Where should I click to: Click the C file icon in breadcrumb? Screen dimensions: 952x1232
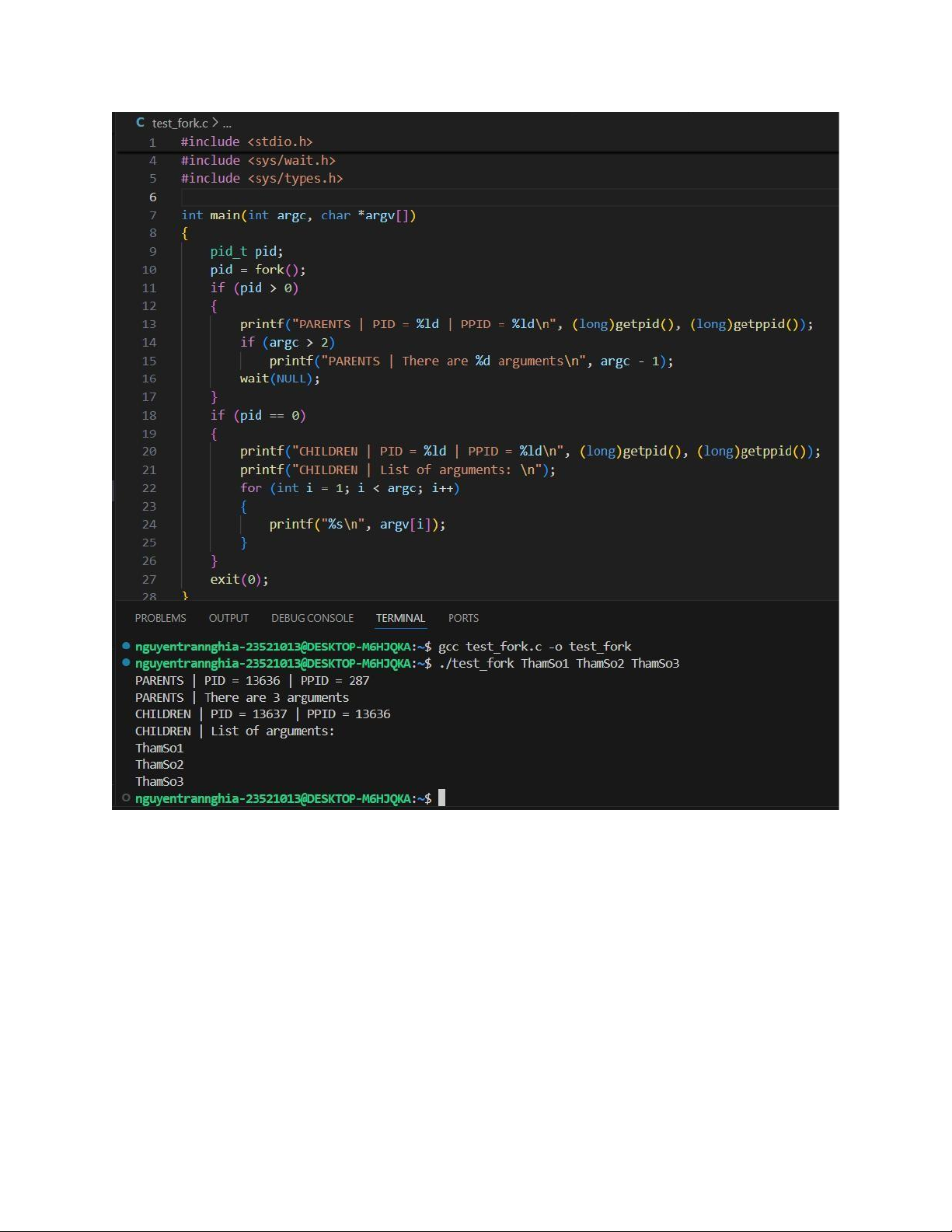point(140,123)
